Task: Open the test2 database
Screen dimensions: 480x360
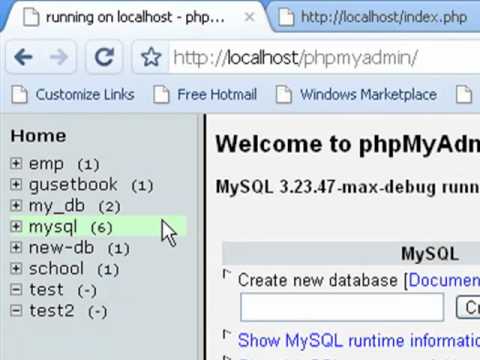Action: (x=52, y=311)
